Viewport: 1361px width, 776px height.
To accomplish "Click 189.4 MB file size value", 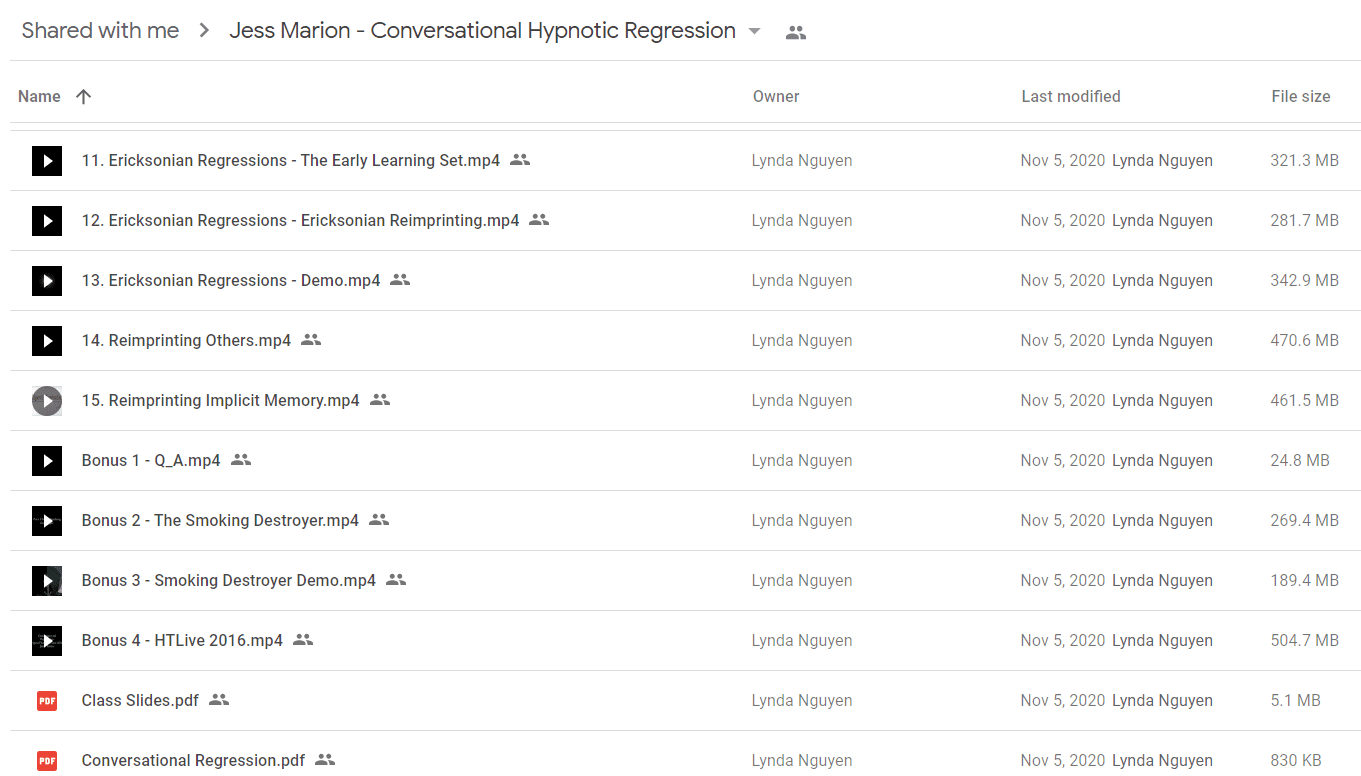I will [x=1304, y=580].
